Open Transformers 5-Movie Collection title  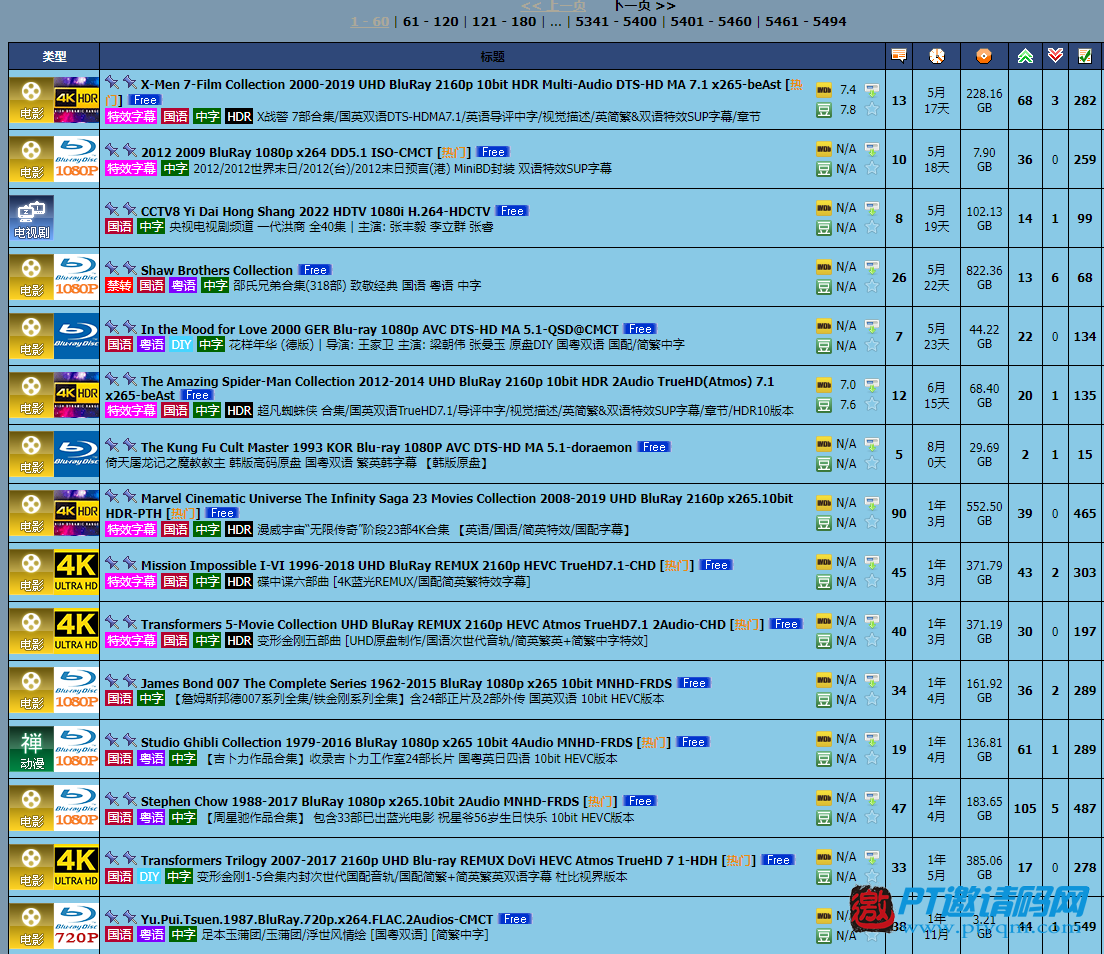pos(433,625)
